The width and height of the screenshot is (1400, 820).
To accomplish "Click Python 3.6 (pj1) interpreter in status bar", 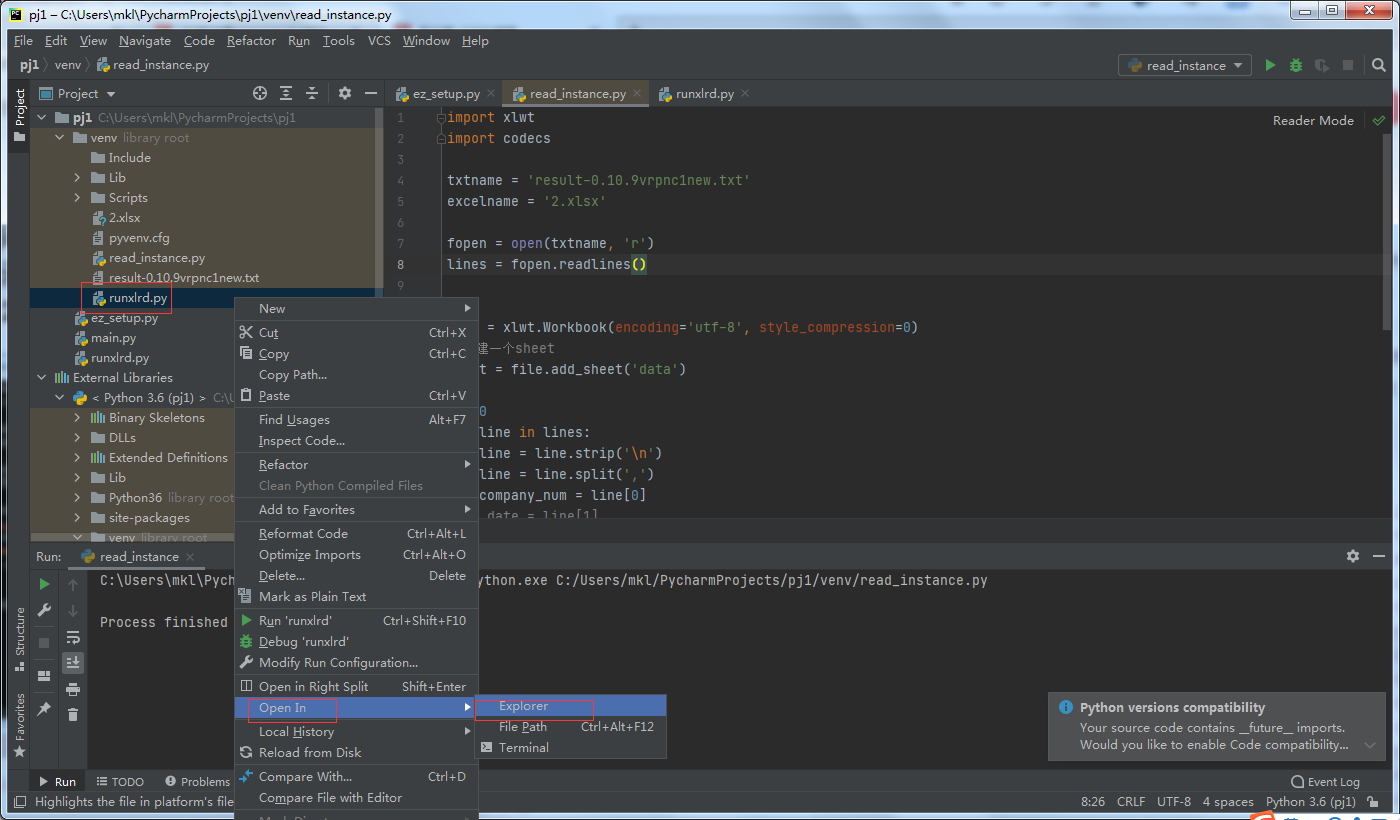I will (1311, 802).
